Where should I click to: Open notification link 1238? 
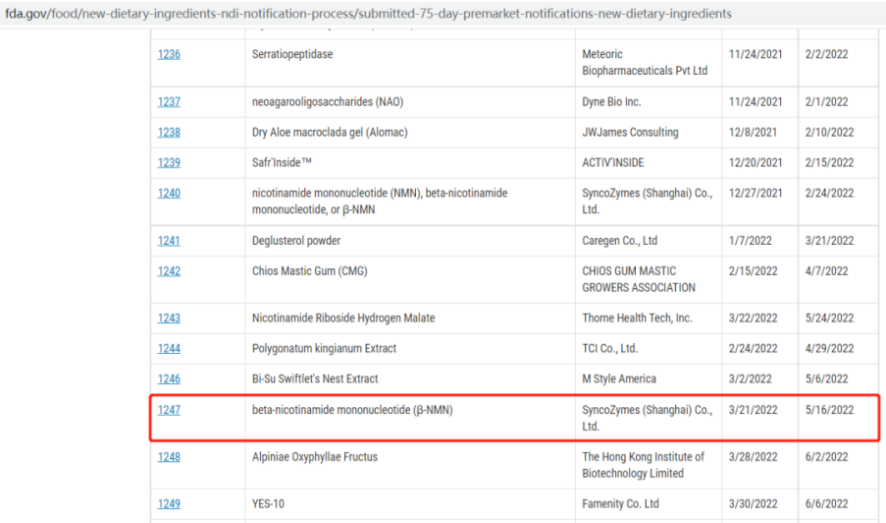(x=169, y=132)
